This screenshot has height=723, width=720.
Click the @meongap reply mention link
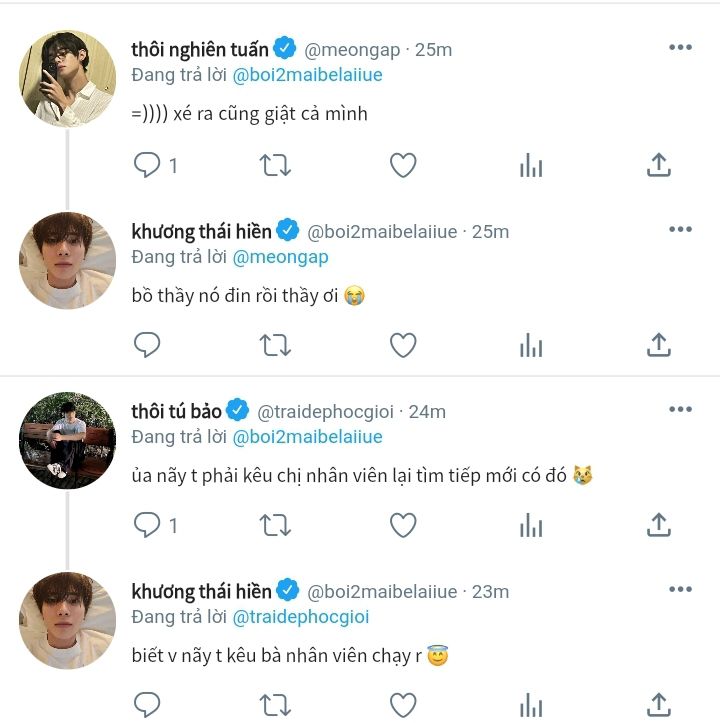(x=280, y=257)
